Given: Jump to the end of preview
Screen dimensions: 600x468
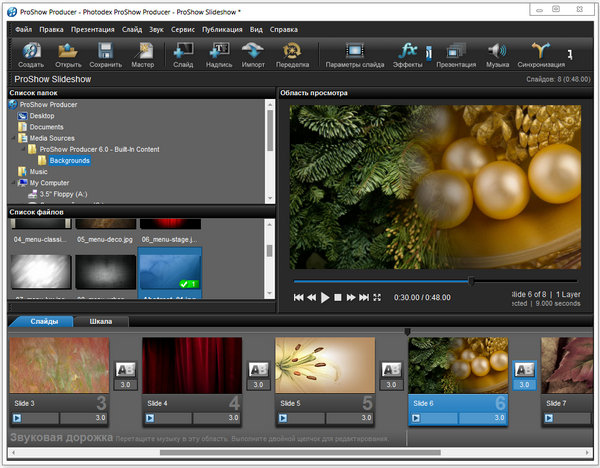Looking at the screenshot, I should tap(364, 297).
